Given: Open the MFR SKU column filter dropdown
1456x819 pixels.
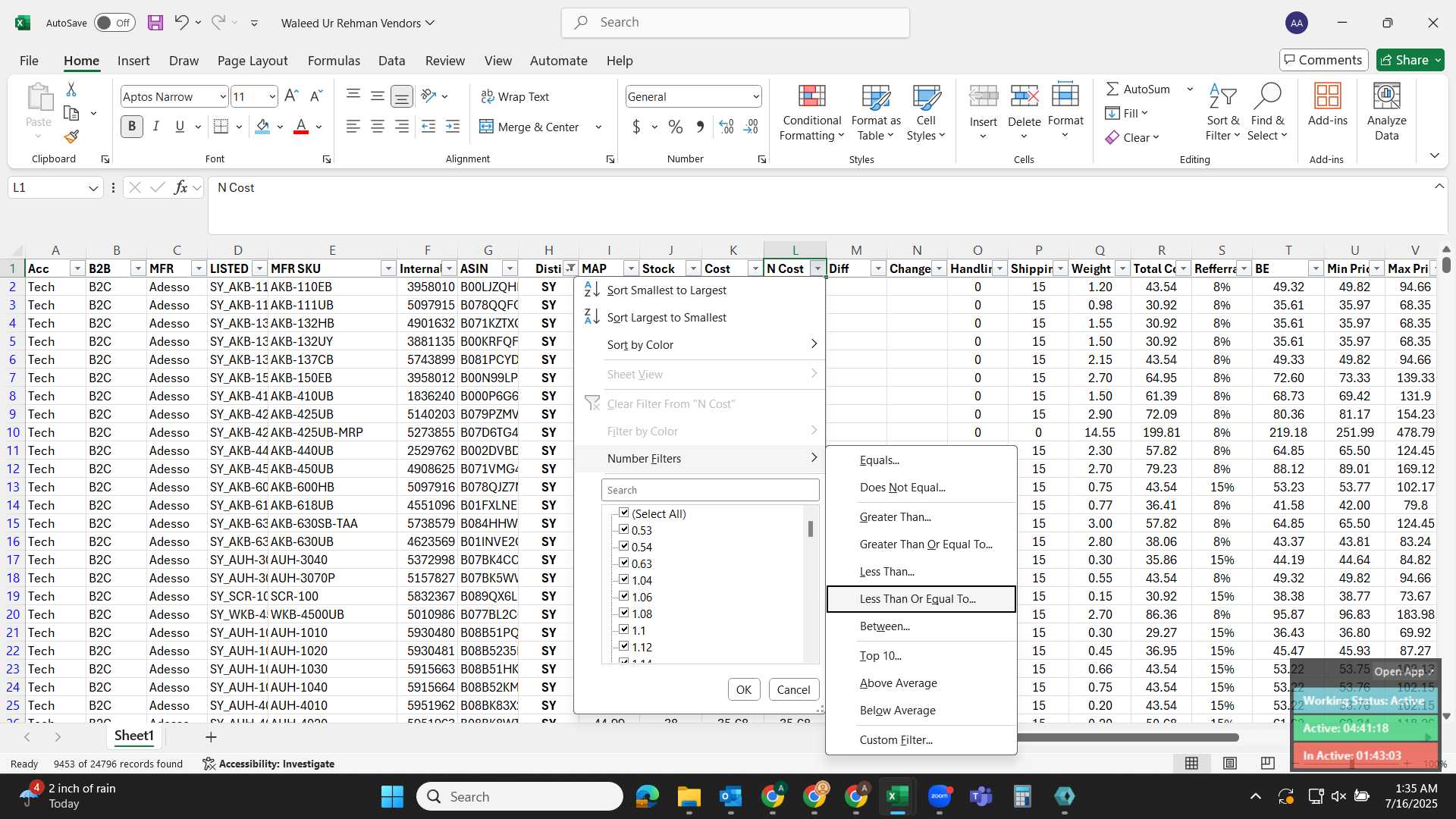Looking at the screenshot, I should click(x=388, y=268).
